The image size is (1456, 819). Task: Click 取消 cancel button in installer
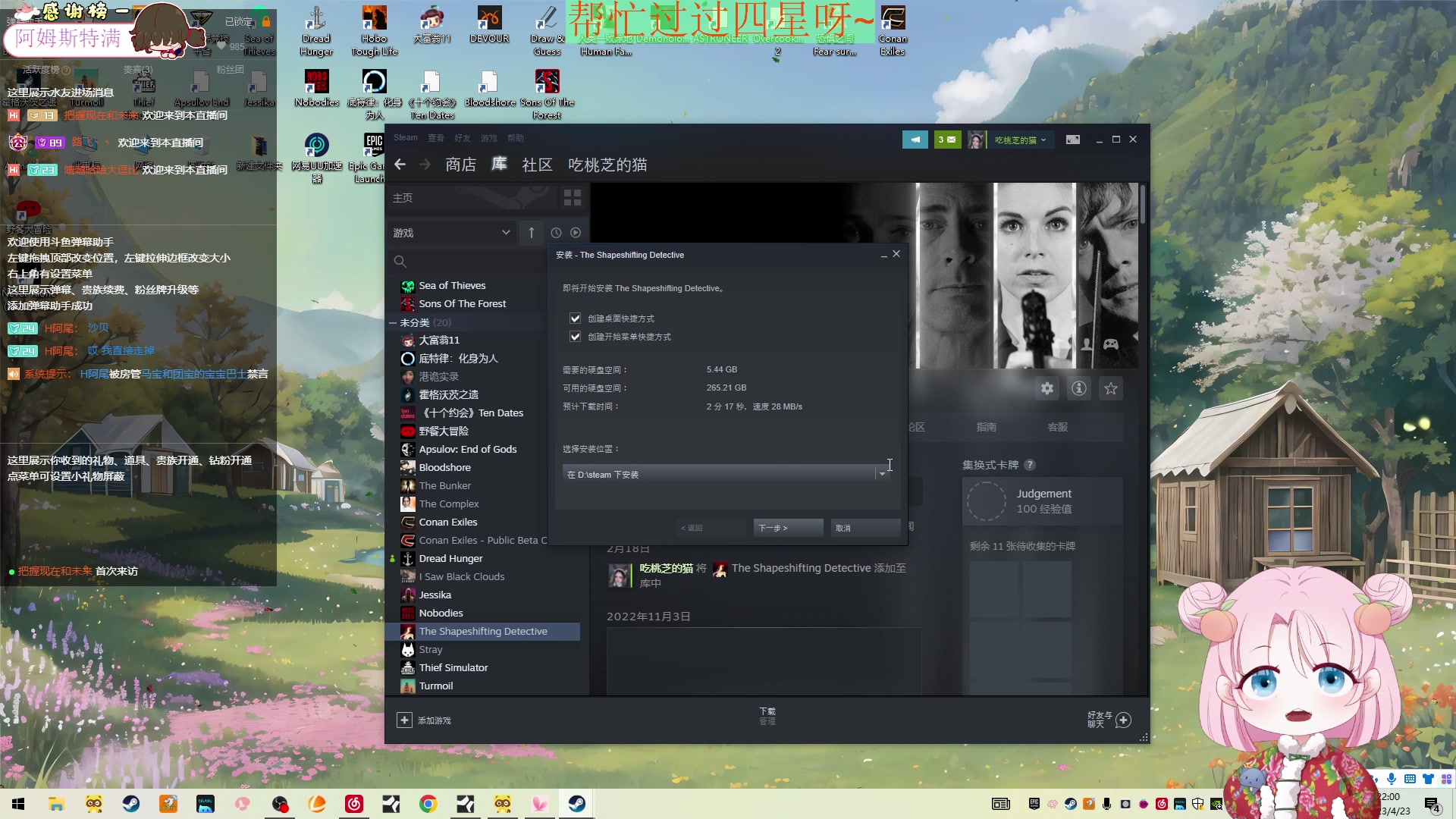pyautogui.click(x=865, y=528)
